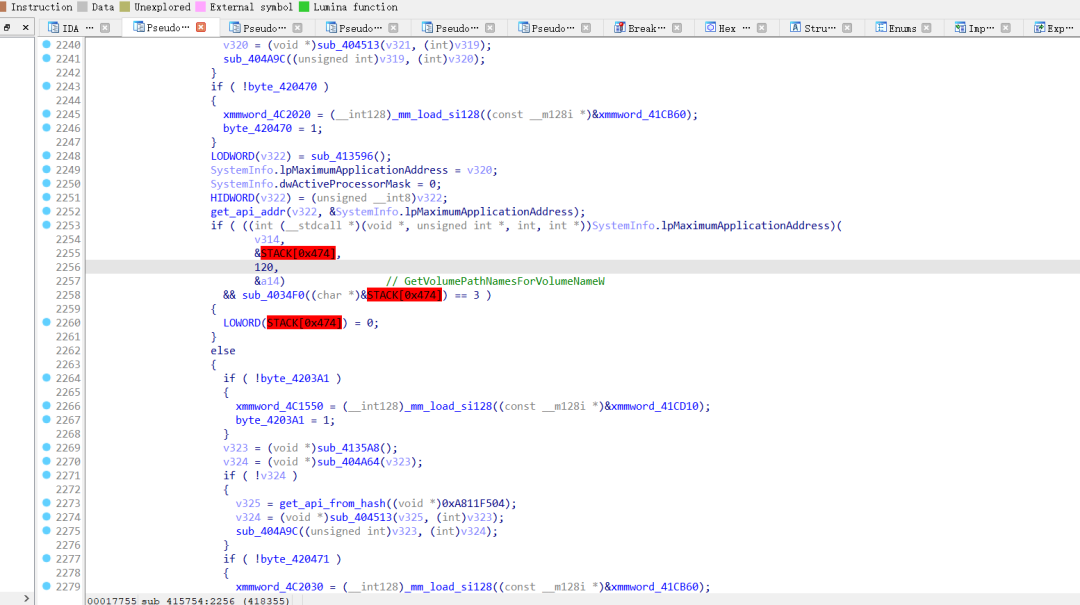Click the Structures tab icon
1080x605 pixels.
click(x=795, y=28)
